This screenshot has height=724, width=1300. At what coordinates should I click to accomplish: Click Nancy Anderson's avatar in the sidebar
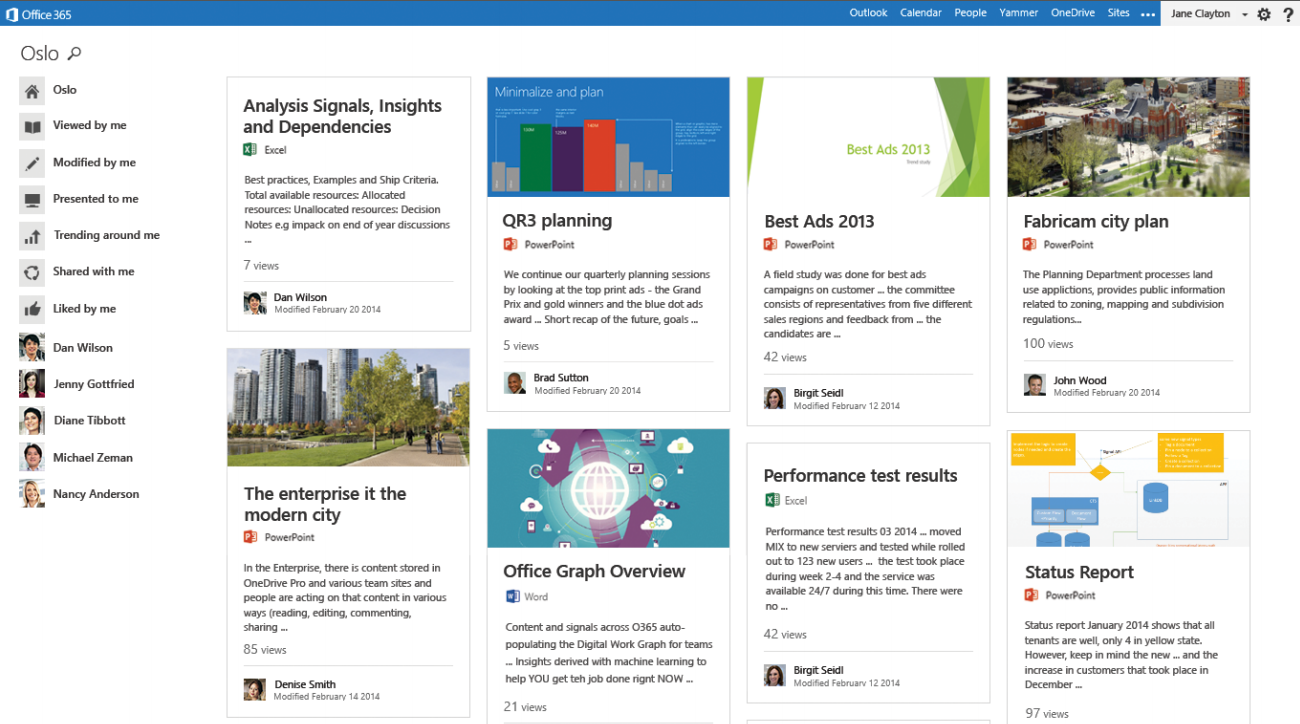(32, 494)
